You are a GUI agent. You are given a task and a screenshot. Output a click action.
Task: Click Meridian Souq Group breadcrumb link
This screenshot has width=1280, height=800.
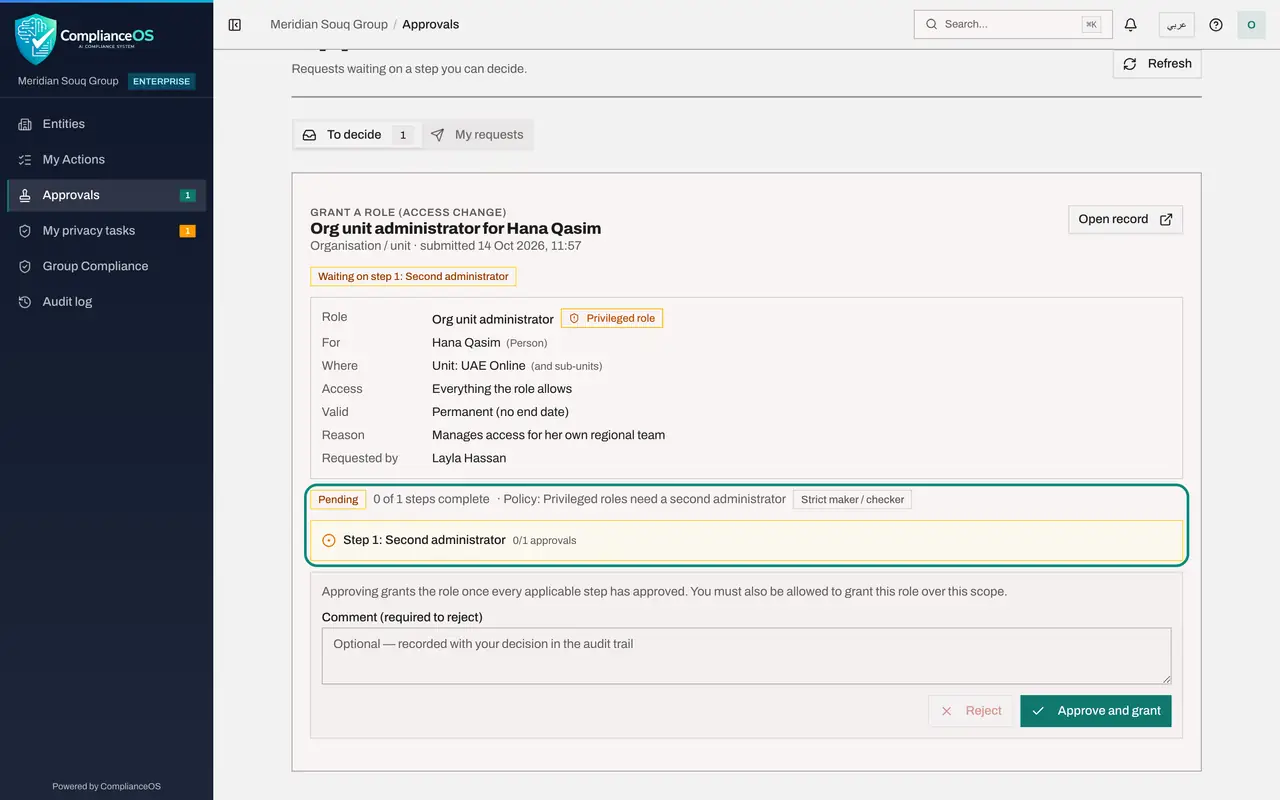pos(329,24)
